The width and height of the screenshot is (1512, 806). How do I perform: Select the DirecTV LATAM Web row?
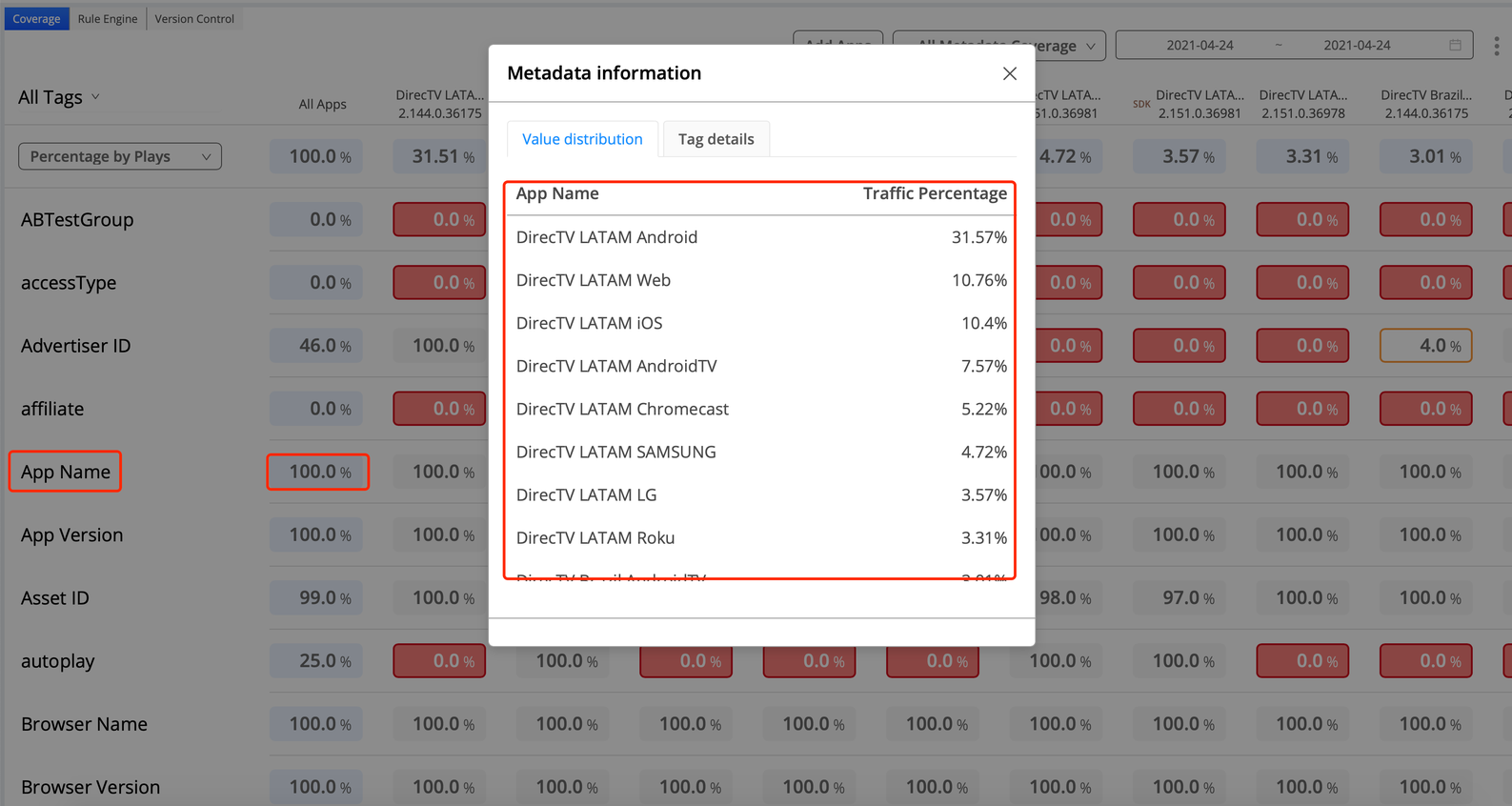(761, 280)
